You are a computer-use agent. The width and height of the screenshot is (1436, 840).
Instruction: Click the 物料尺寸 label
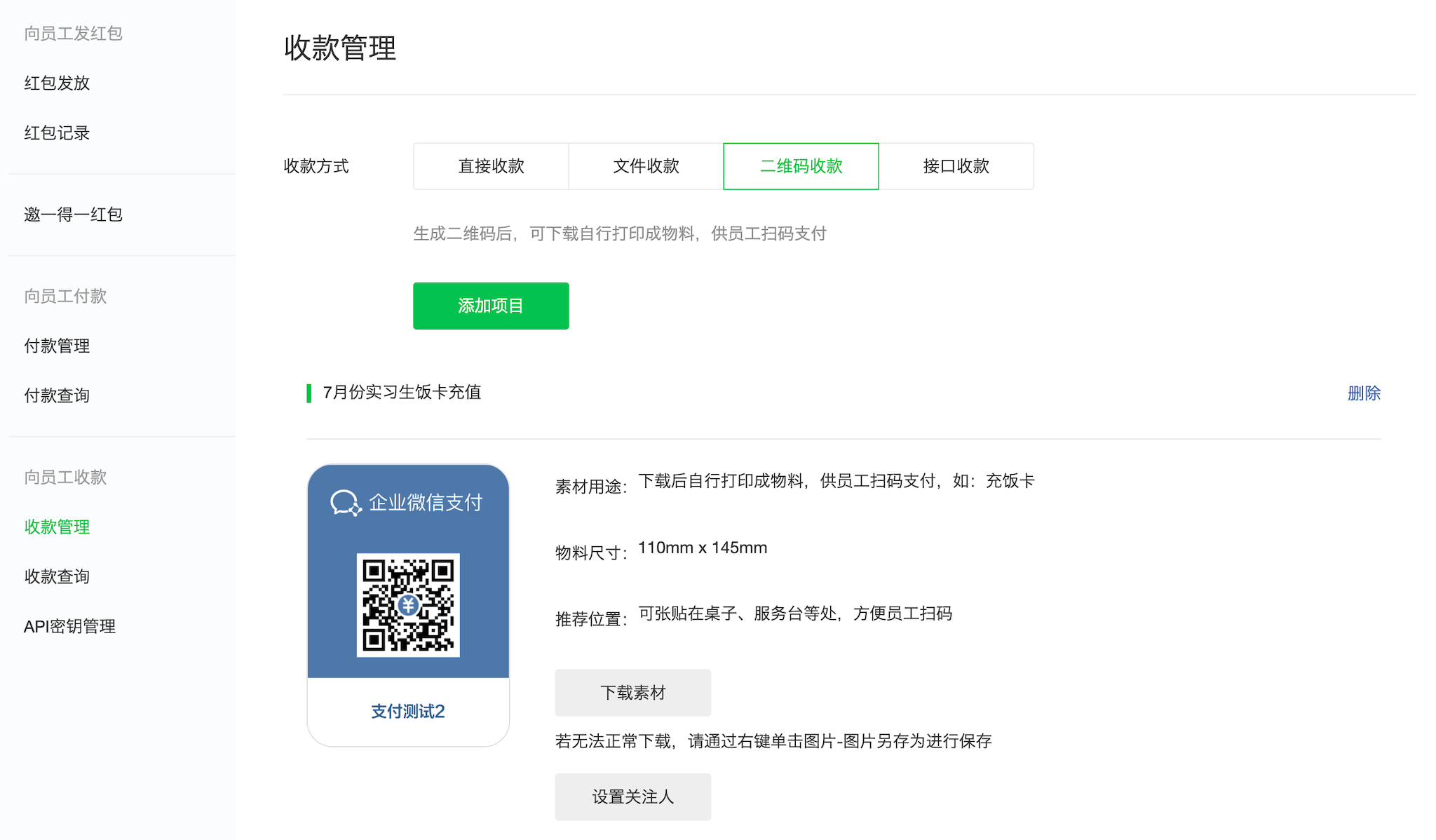coord(591,553)
